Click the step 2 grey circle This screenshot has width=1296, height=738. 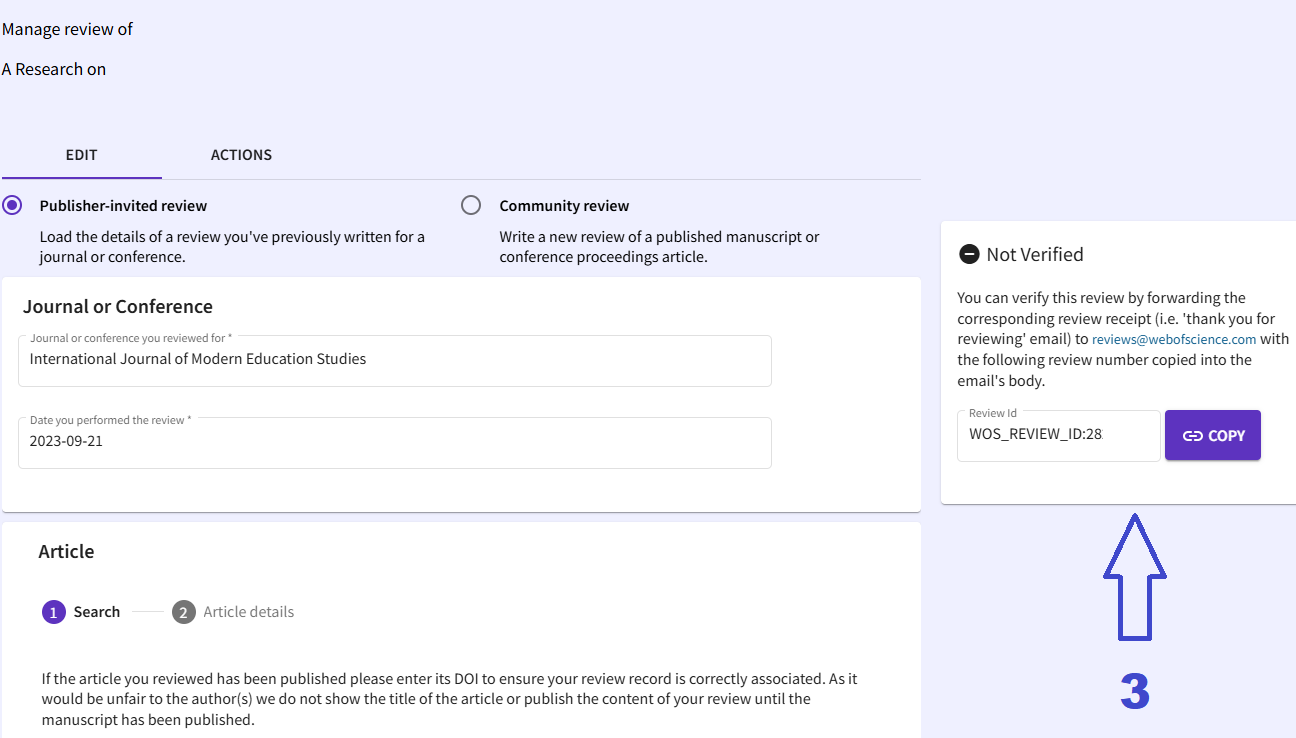pyautogui.click(x=183, y=612)
